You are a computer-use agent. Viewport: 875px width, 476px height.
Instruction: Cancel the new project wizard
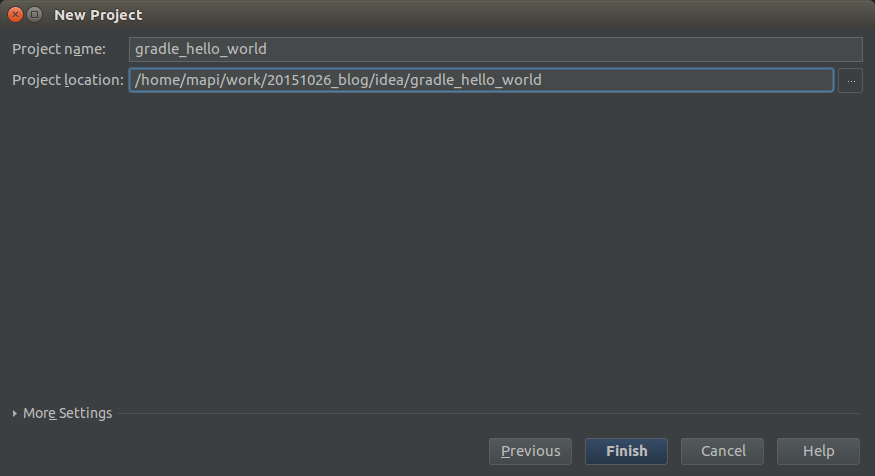click(722, 451)
